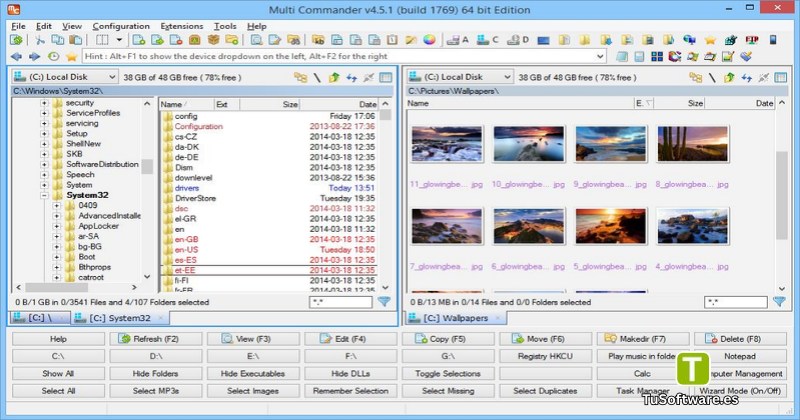800x420 pixels.
Task: Click right panel swap arrows icon
Action: coord(747,78)
